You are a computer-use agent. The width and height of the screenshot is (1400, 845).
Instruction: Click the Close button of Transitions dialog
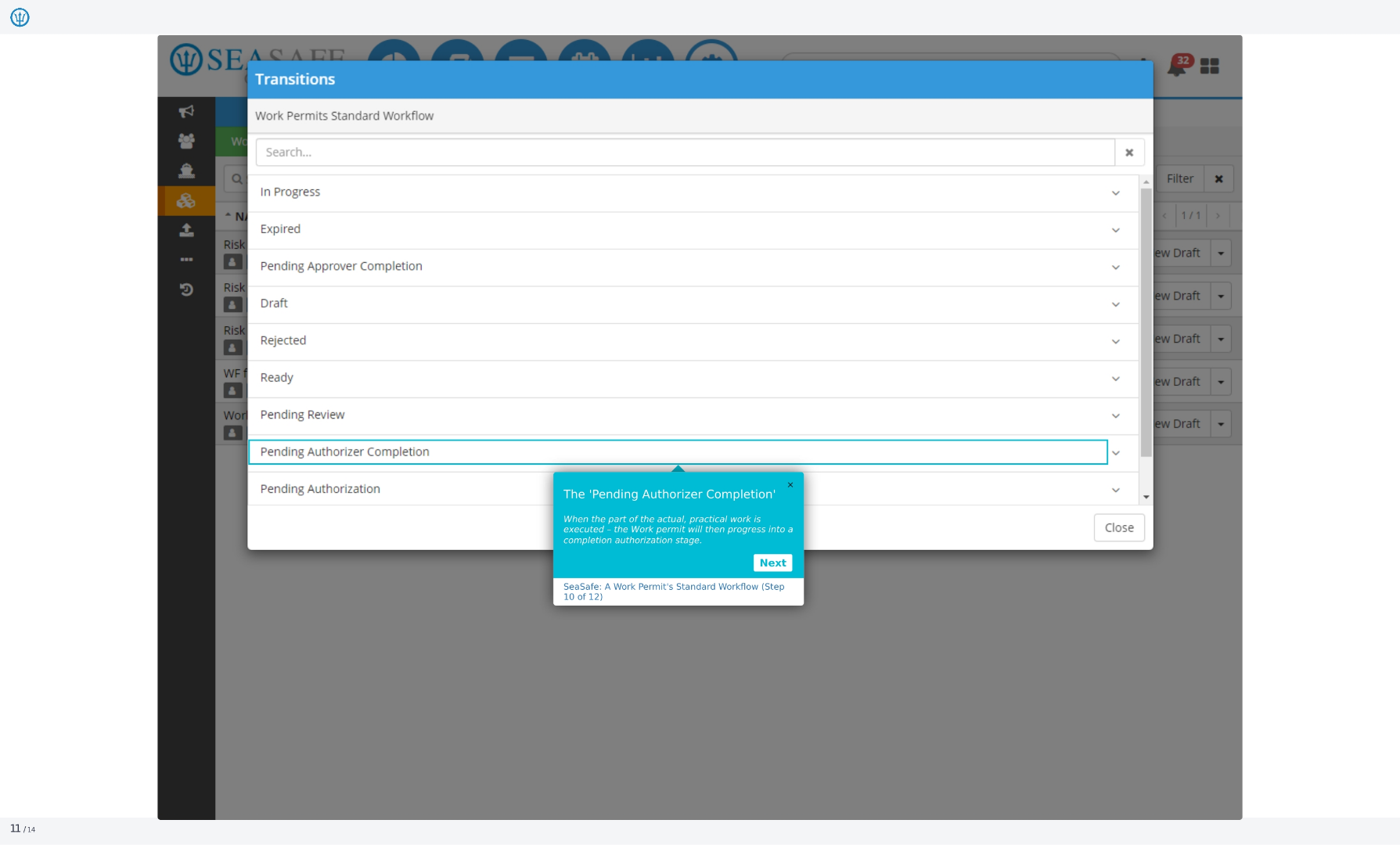pyautogui.click(x=1119, y=528)
